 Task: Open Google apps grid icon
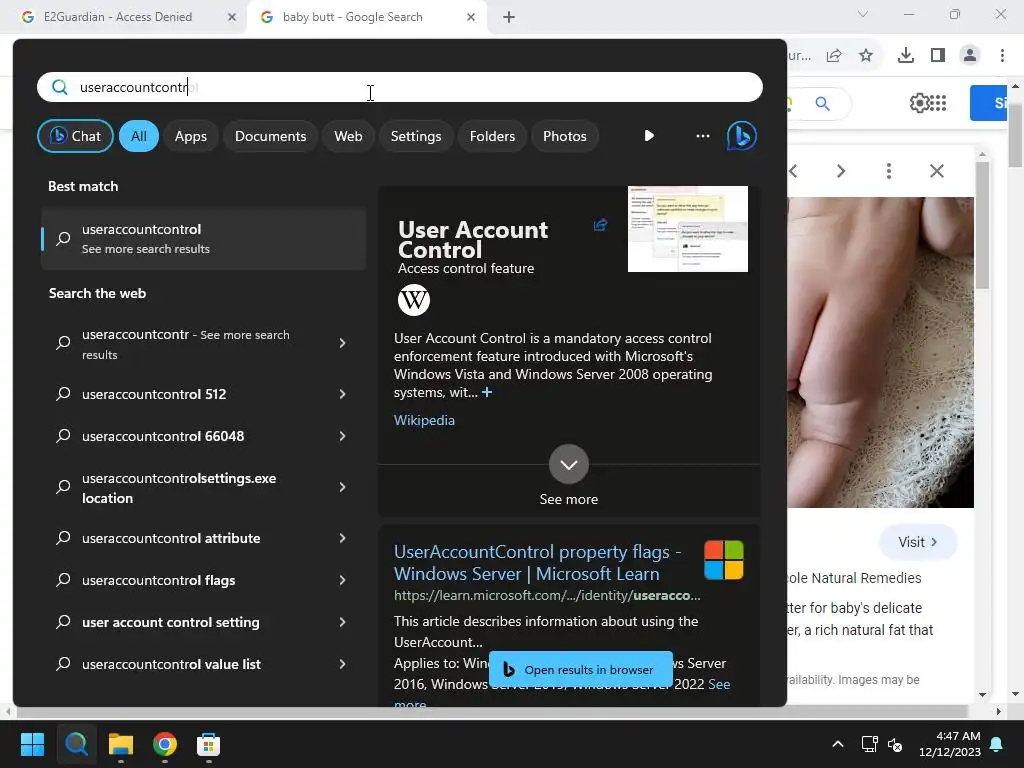[938, 103]
